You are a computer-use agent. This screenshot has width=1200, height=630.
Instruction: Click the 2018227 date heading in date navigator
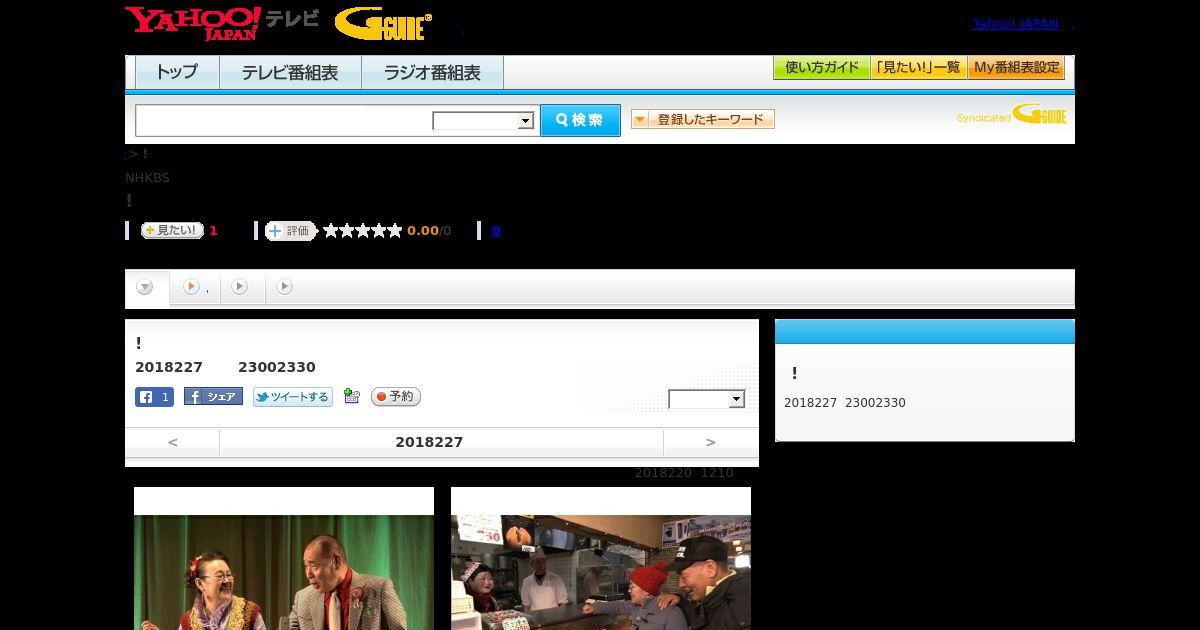tap(429, 442)
